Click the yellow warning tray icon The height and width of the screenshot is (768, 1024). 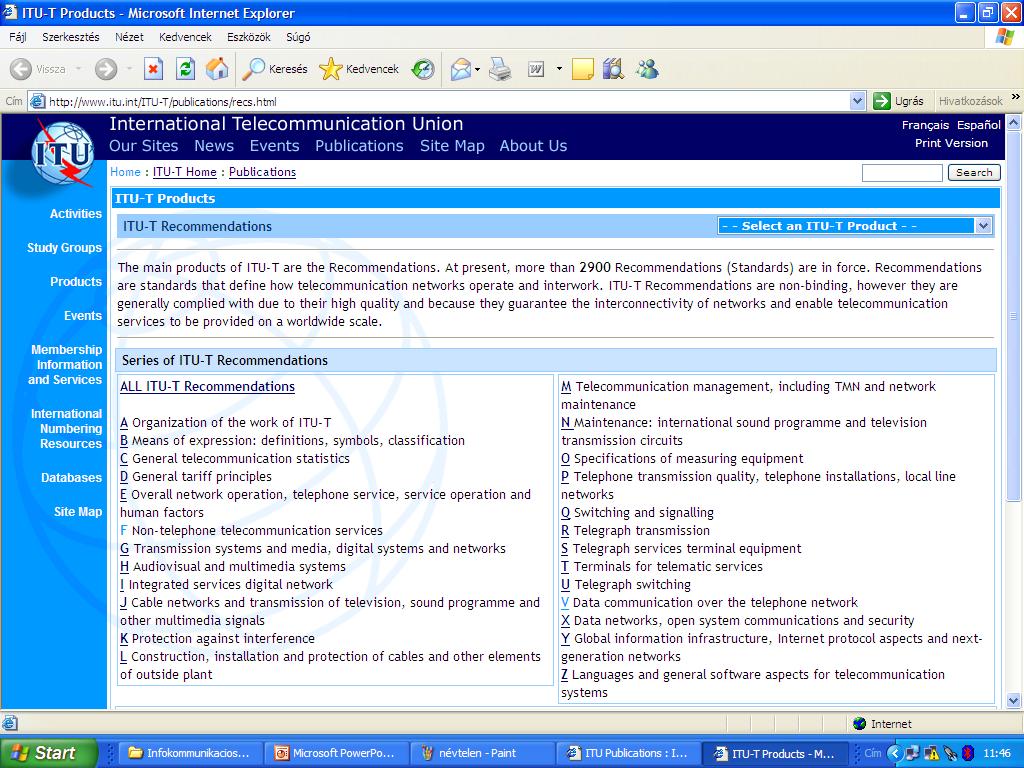click(932, 753)
